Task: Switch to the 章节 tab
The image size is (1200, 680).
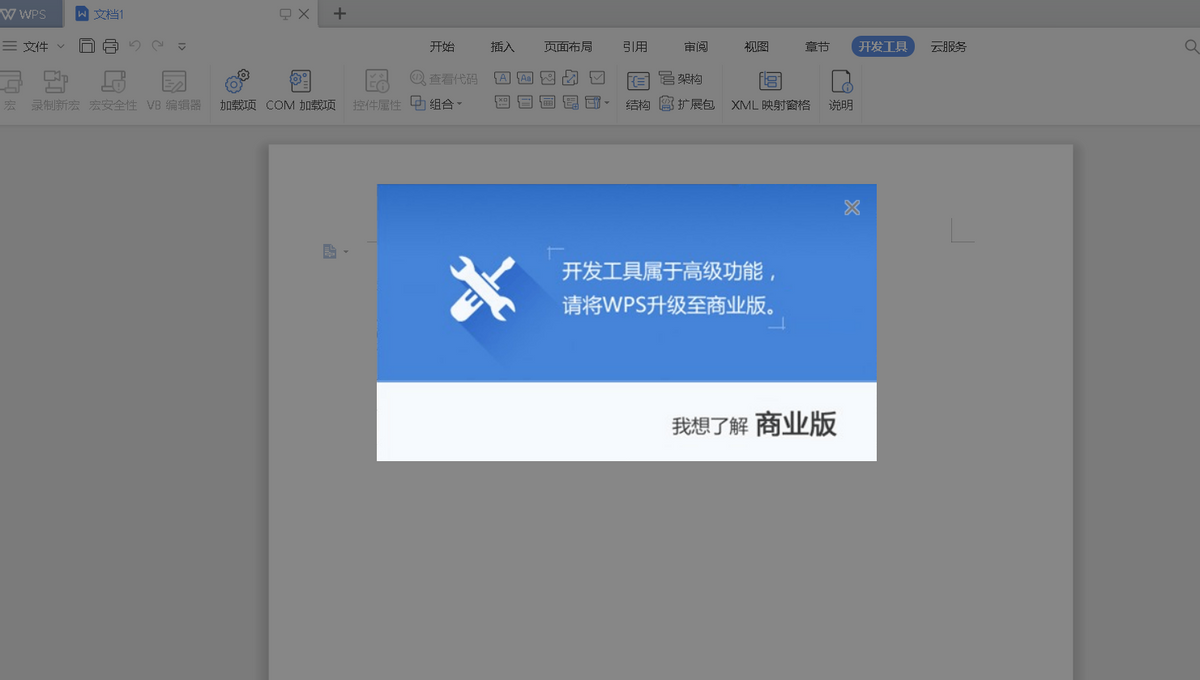Action: coord(817,47)
